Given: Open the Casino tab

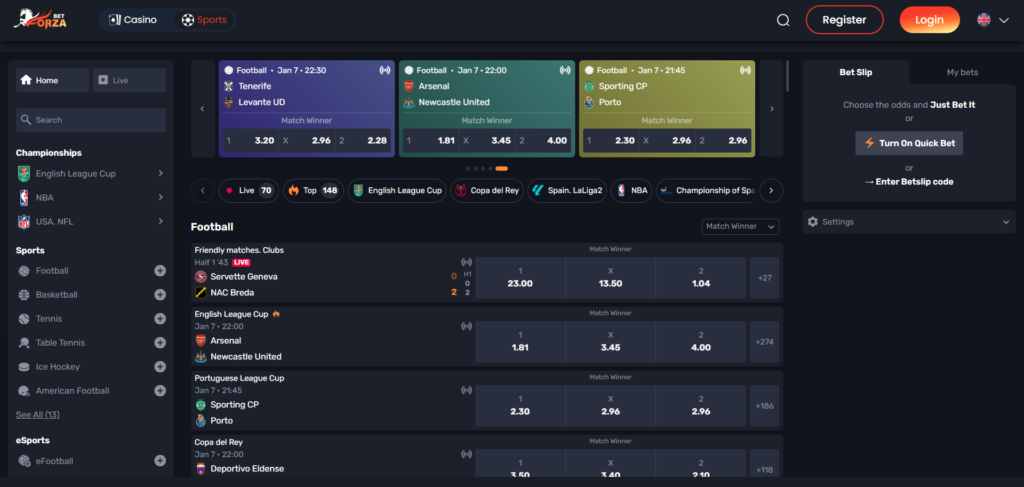Looking at the screenshot, I should click(134, 20).
